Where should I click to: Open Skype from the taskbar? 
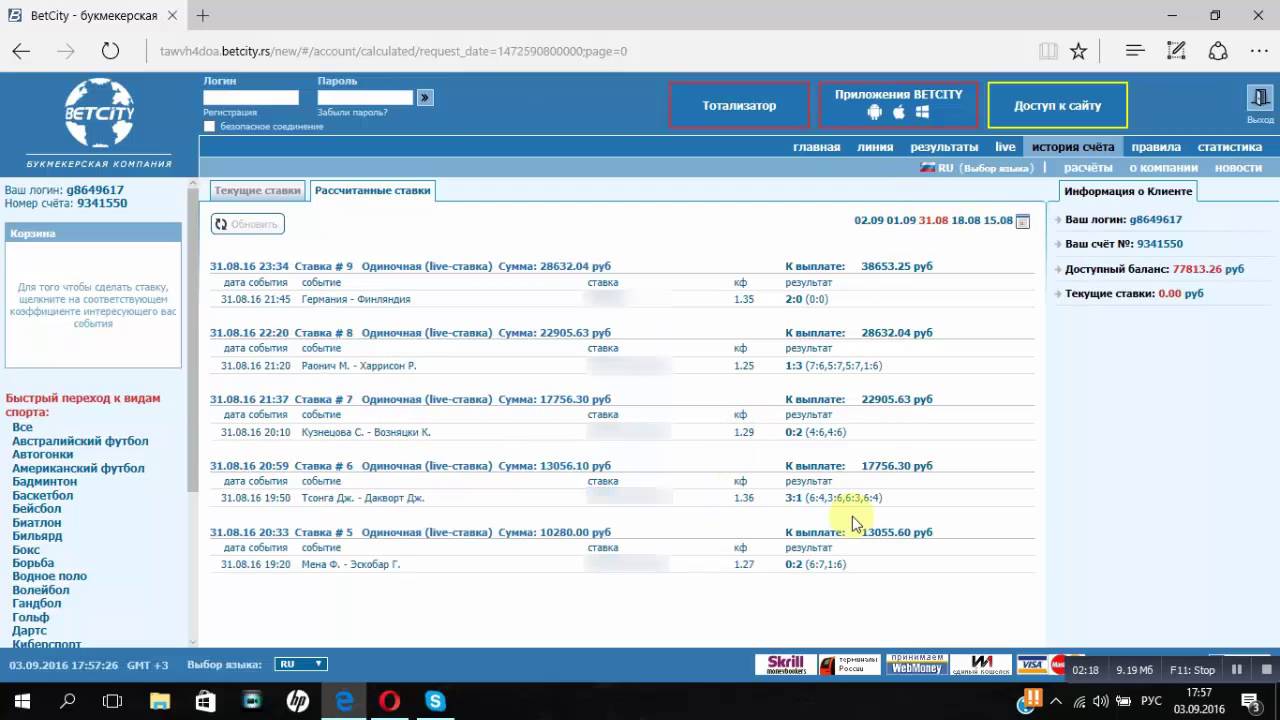click(435, 701)
